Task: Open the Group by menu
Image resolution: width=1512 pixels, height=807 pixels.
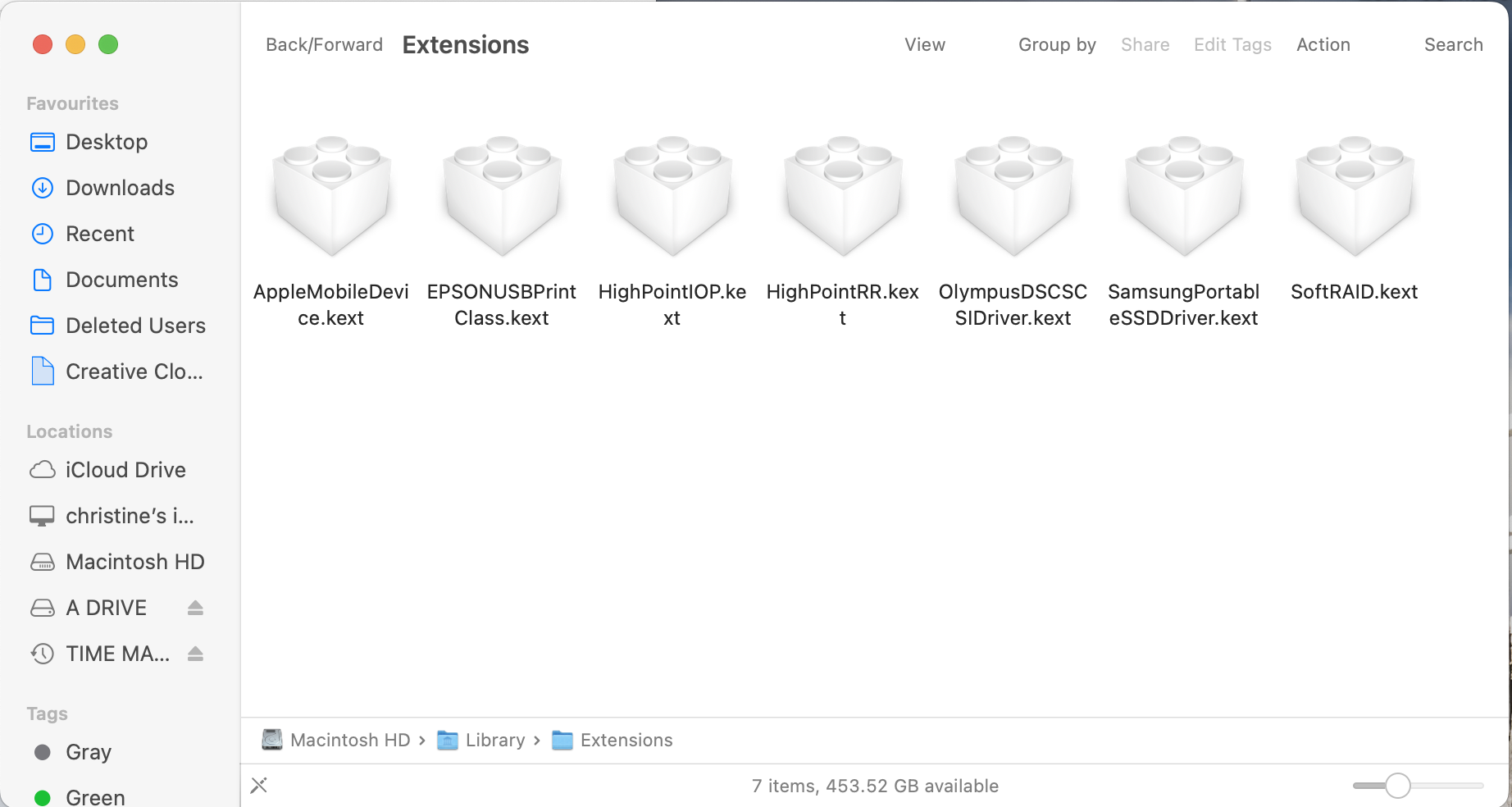Action: pyautogui.click(x=1057, y=45)
